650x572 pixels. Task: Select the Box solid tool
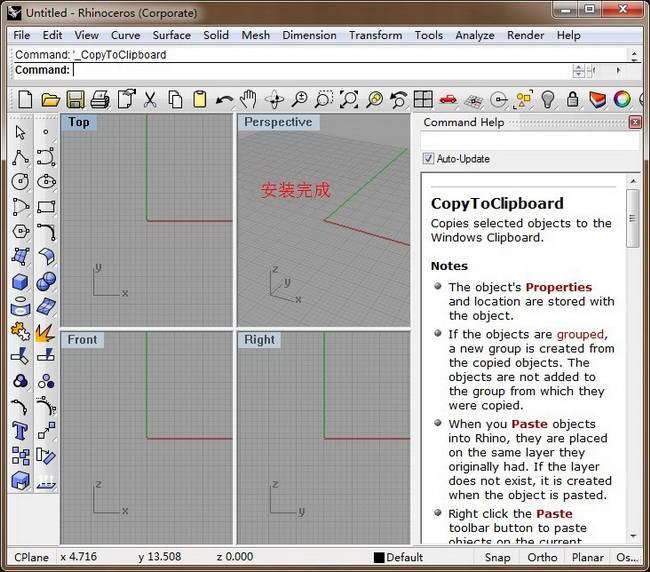[20, 282]
